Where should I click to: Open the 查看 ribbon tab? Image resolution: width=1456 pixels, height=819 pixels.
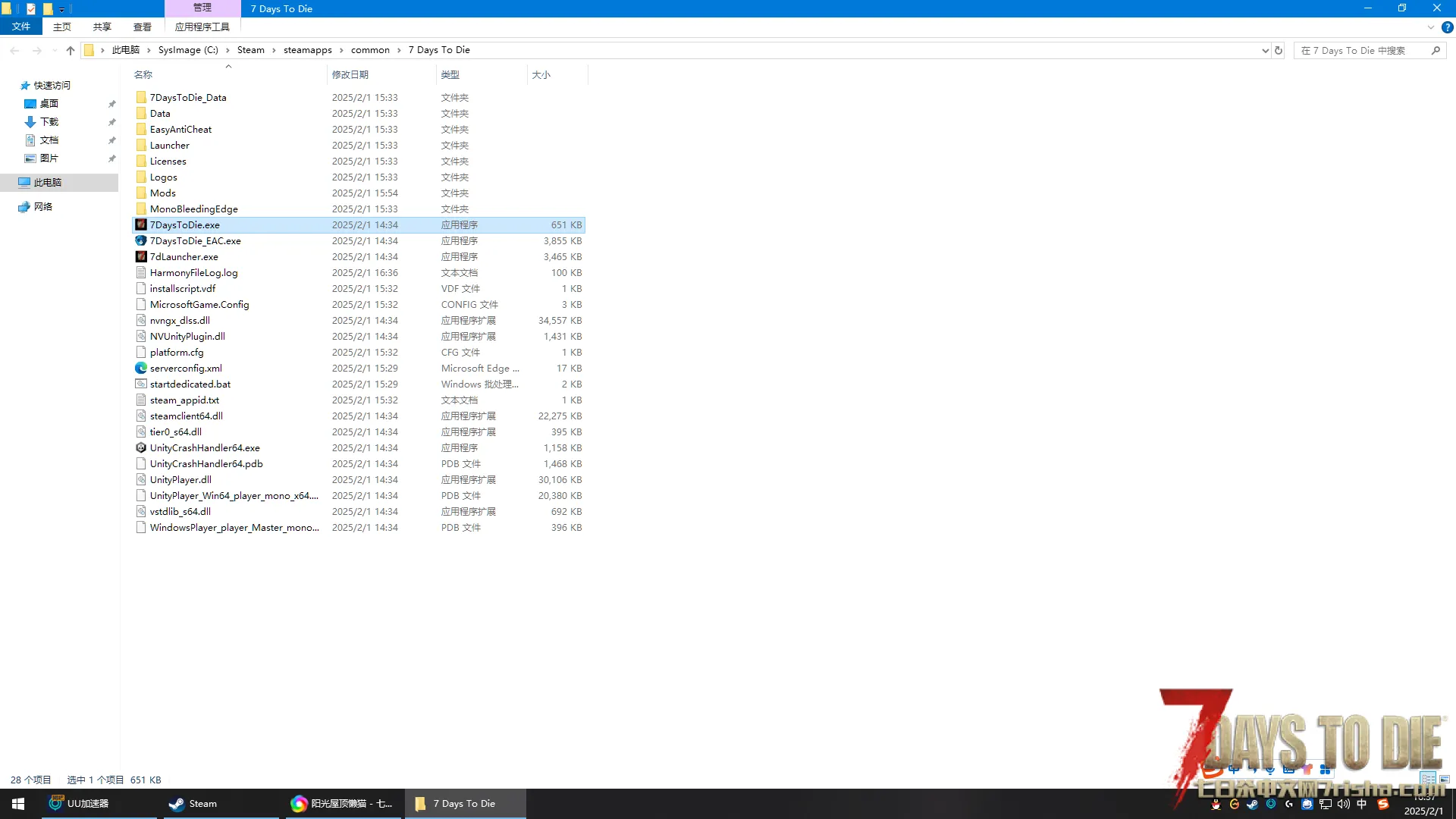point(143,27)
